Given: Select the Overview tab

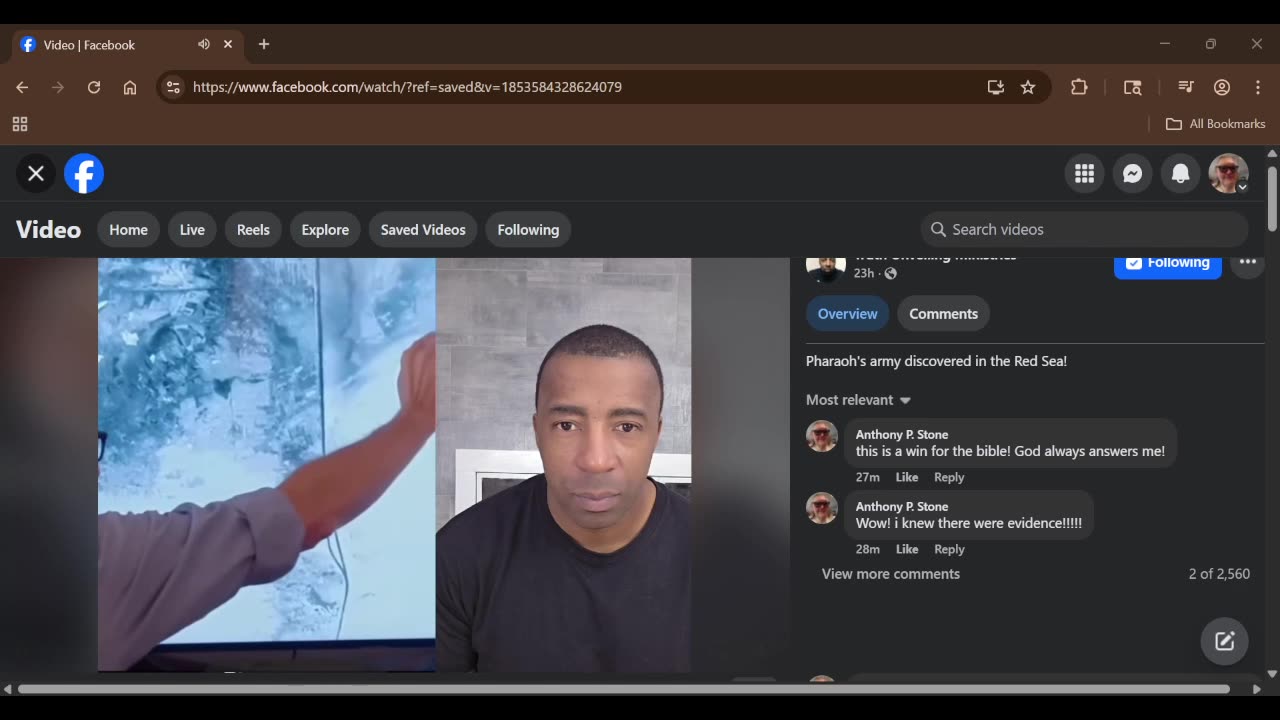Looking at the screenshot, I should (847, 314).
